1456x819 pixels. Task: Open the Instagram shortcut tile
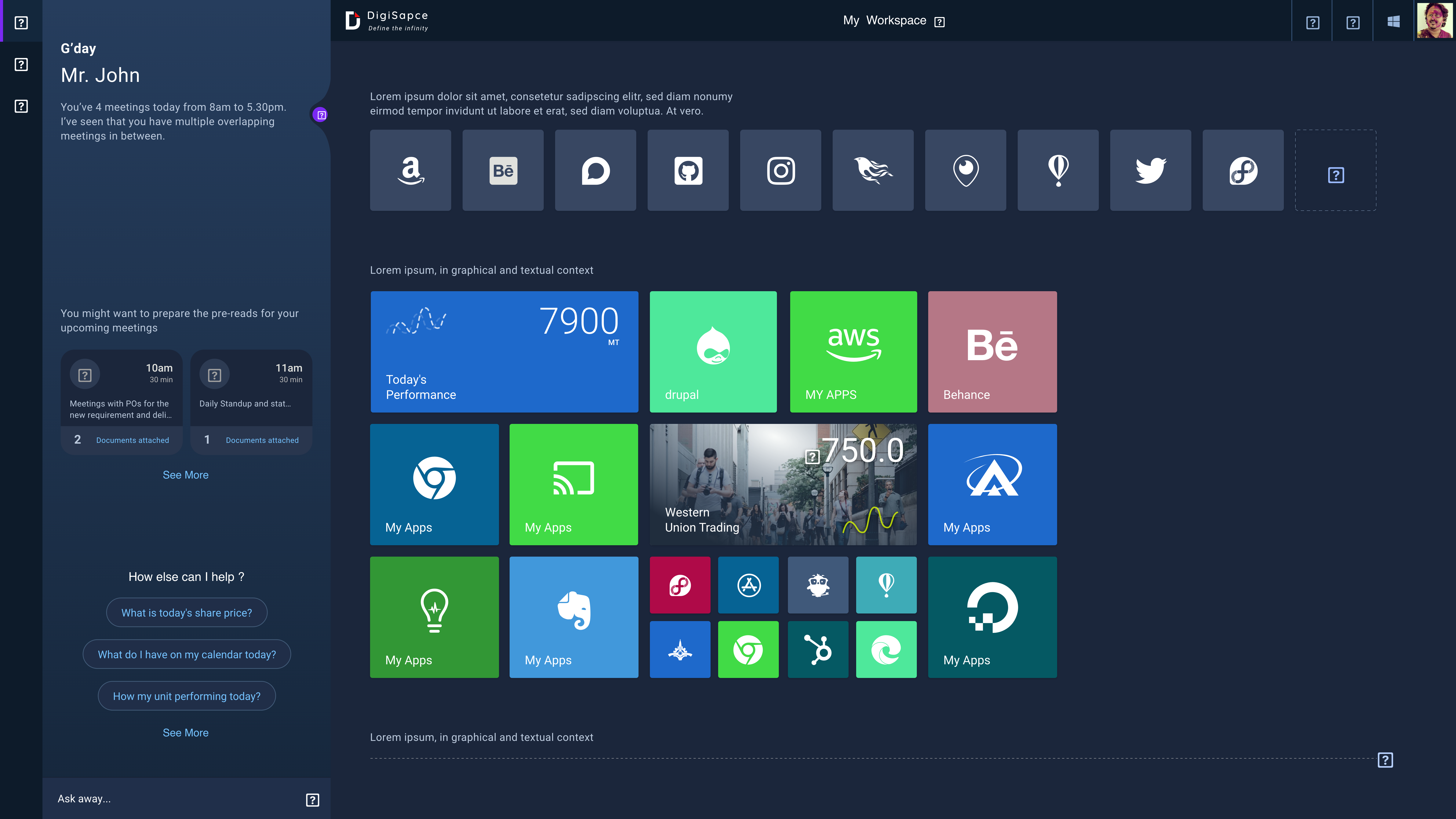781,170
